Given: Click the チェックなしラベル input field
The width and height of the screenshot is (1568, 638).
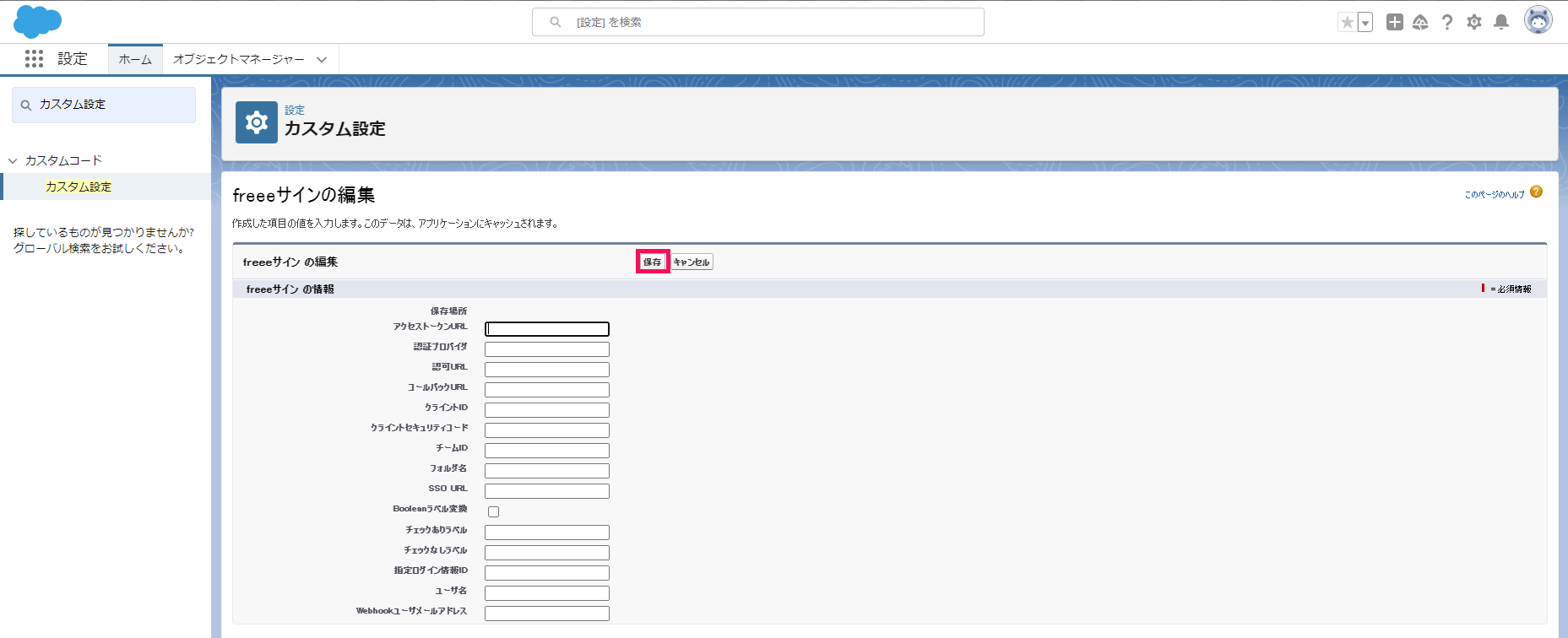Looking at the screenshot, I should point(547,553).
